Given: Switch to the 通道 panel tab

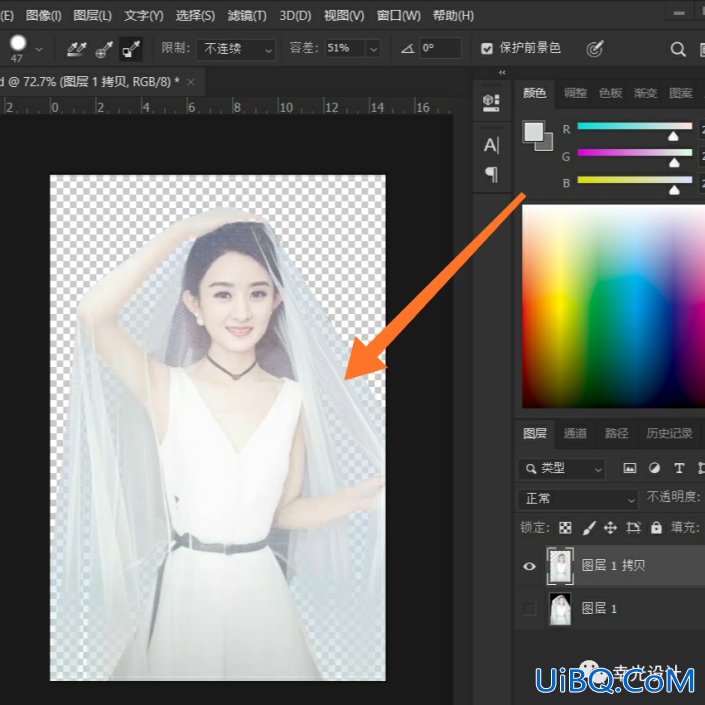Looking at the screenshot, I should (x=575, y=433).
